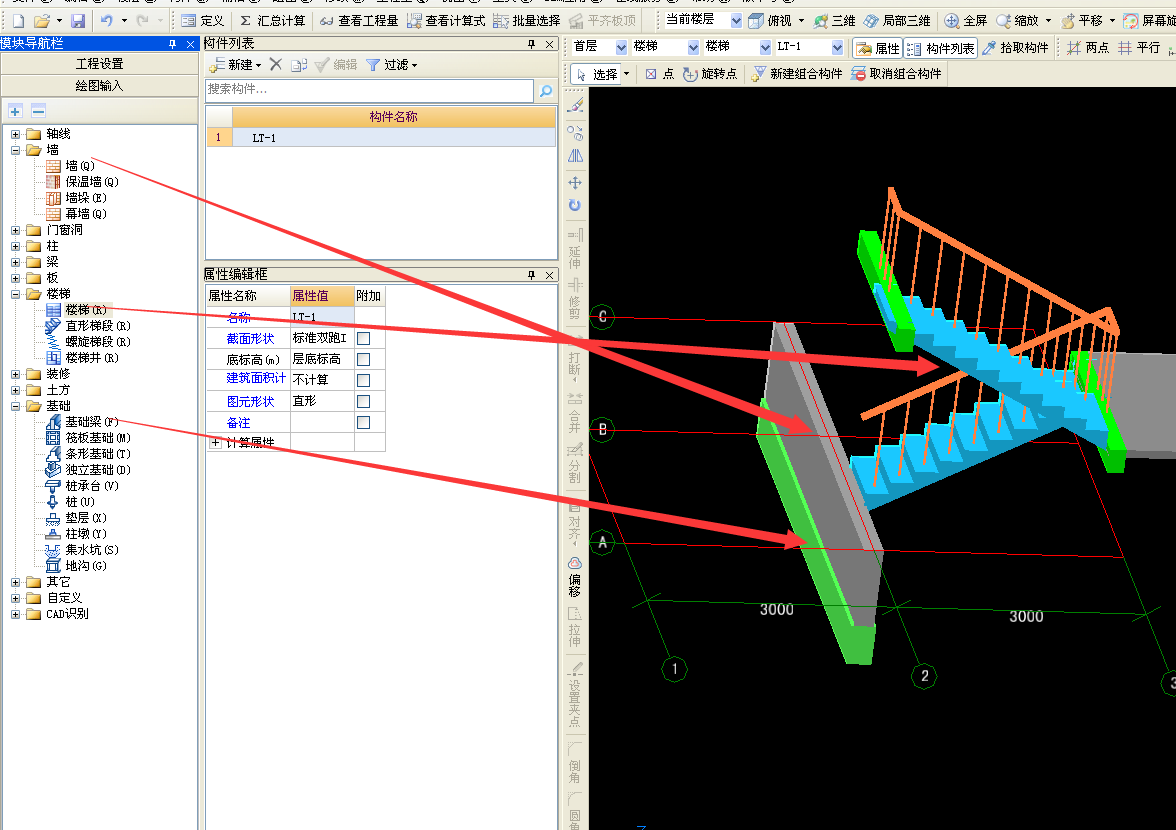Toggle the 构件列表 component list button
The image size is (1176, 830).
pos(940,49)
